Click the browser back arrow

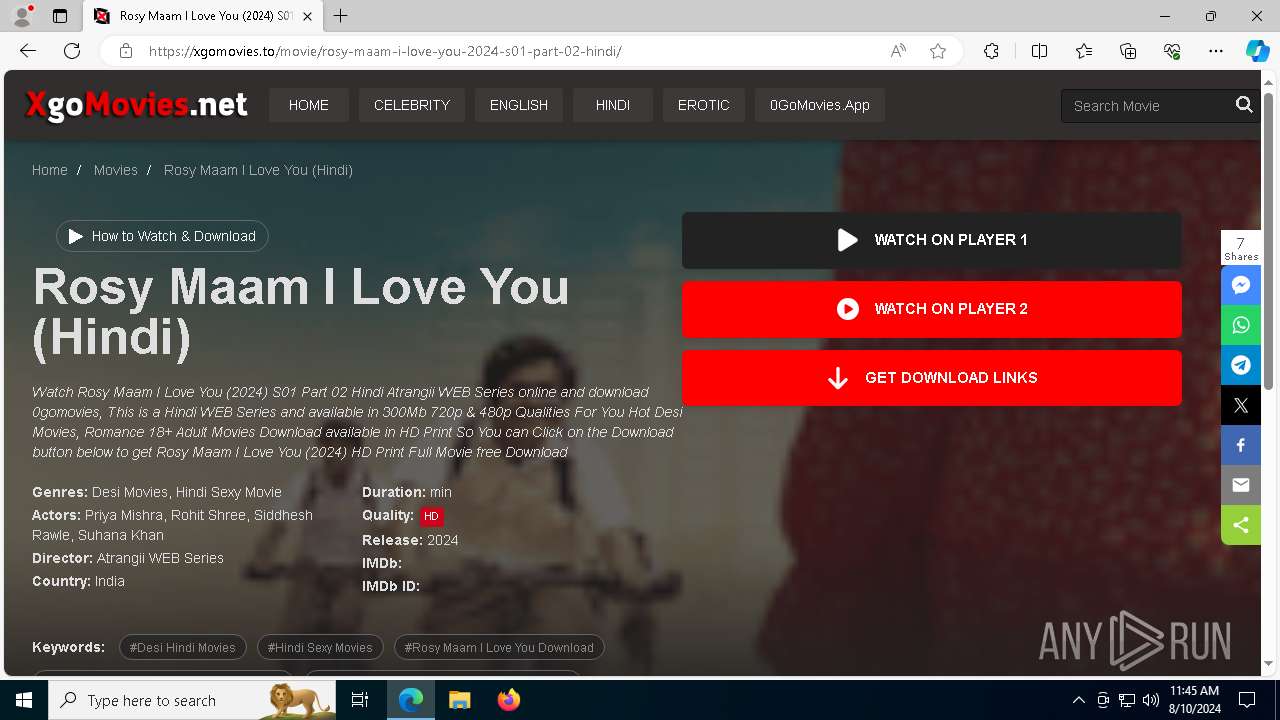28,51
